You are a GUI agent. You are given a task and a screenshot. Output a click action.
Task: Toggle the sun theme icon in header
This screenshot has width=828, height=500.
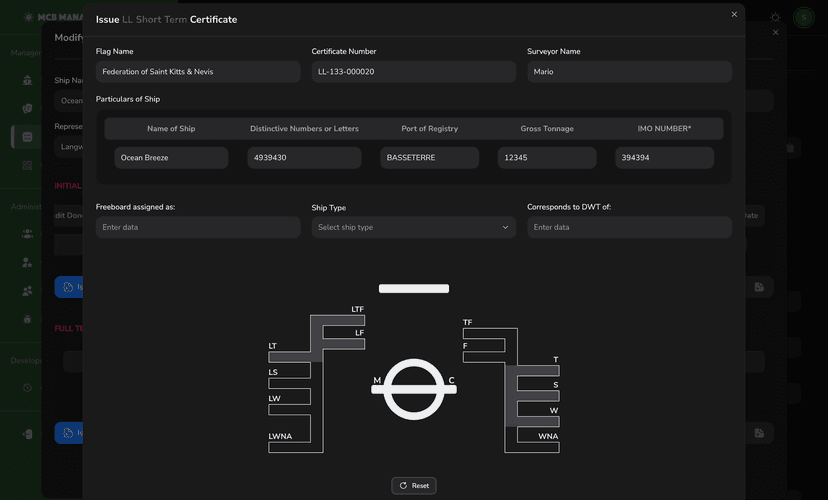click(x=775, y=17)
